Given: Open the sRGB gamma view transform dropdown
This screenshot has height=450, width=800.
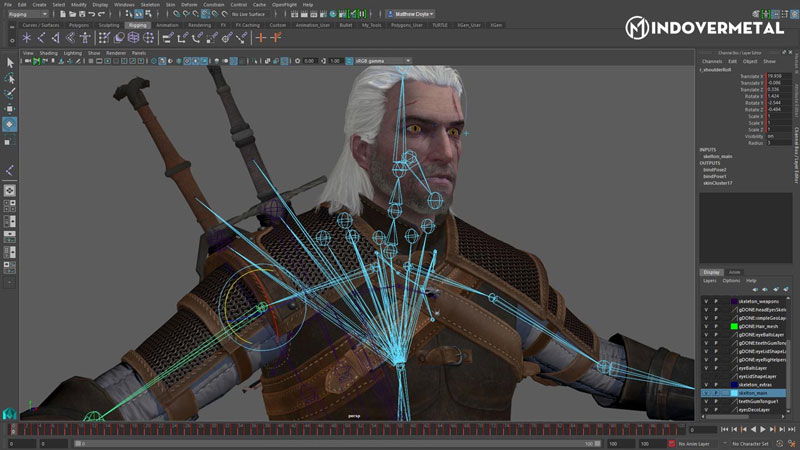Looking at the screenshot, I should [383, 61].
